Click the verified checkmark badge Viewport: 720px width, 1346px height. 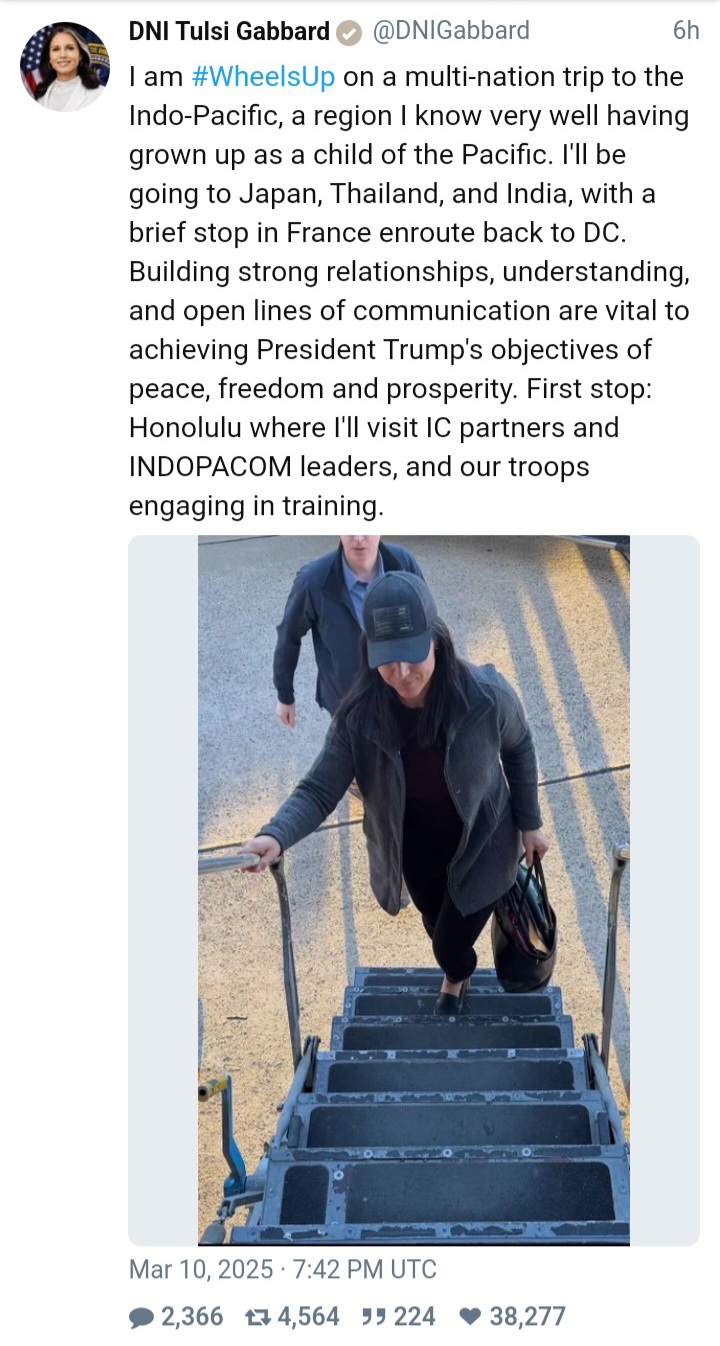click(348, 32)
